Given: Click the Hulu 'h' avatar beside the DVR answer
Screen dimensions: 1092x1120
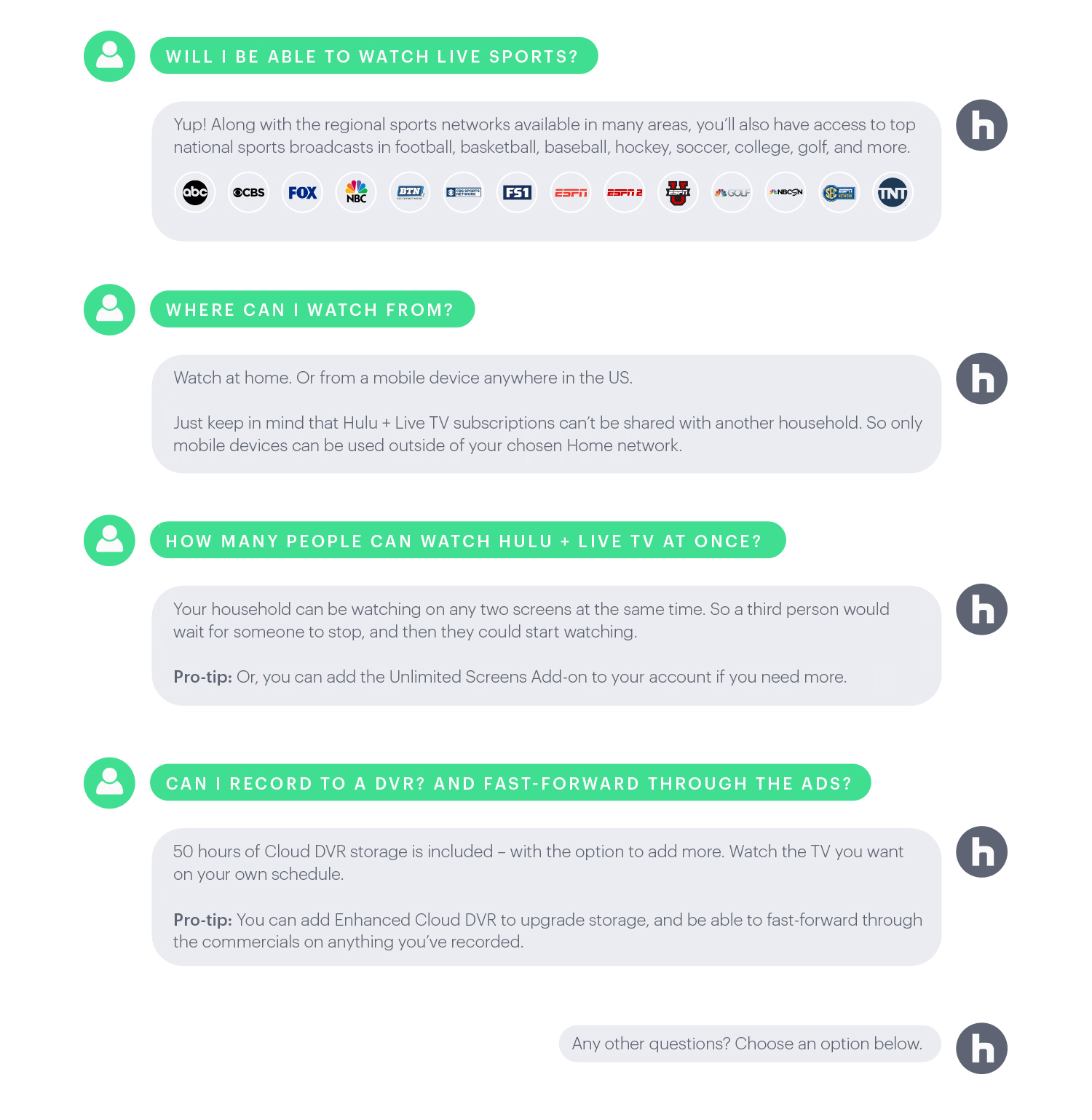Looking at the screenshot, I should (x=981, y=851).
